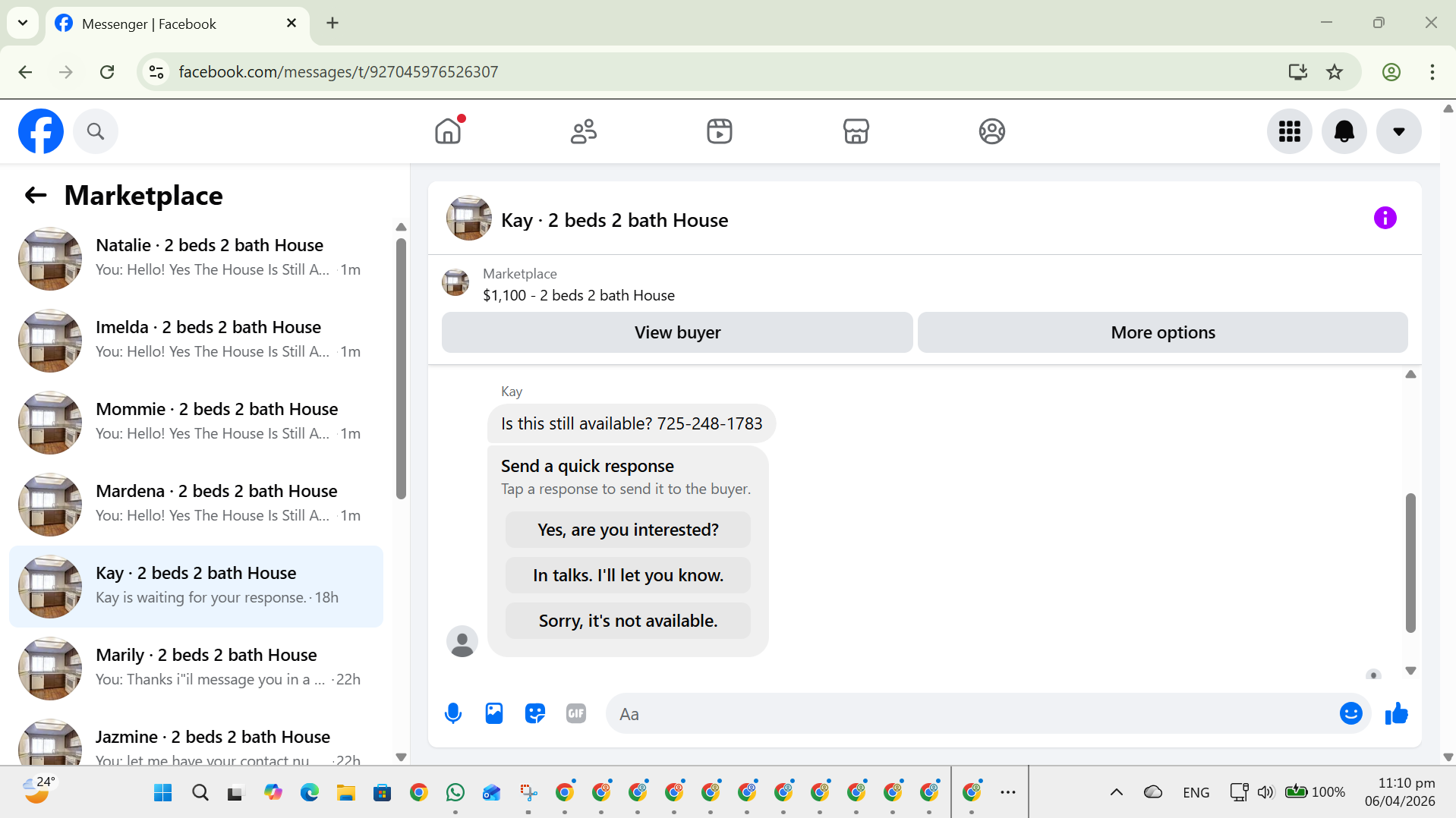
Task: Send quick response 'Yes, are you interested?'
Action: 628,530
